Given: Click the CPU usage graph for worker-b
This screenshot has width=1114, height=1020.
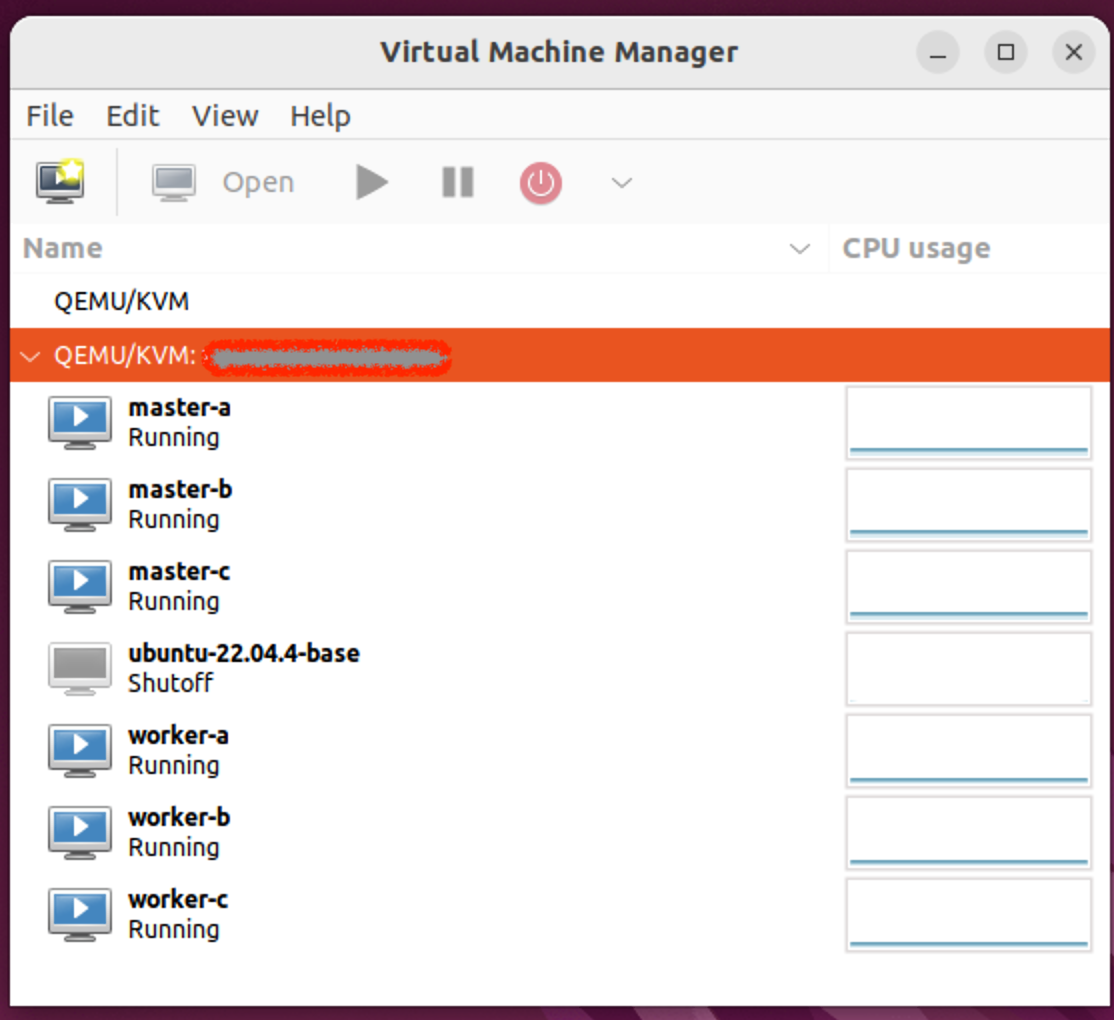Looking at the screenshot, I should tap(968, 832).
